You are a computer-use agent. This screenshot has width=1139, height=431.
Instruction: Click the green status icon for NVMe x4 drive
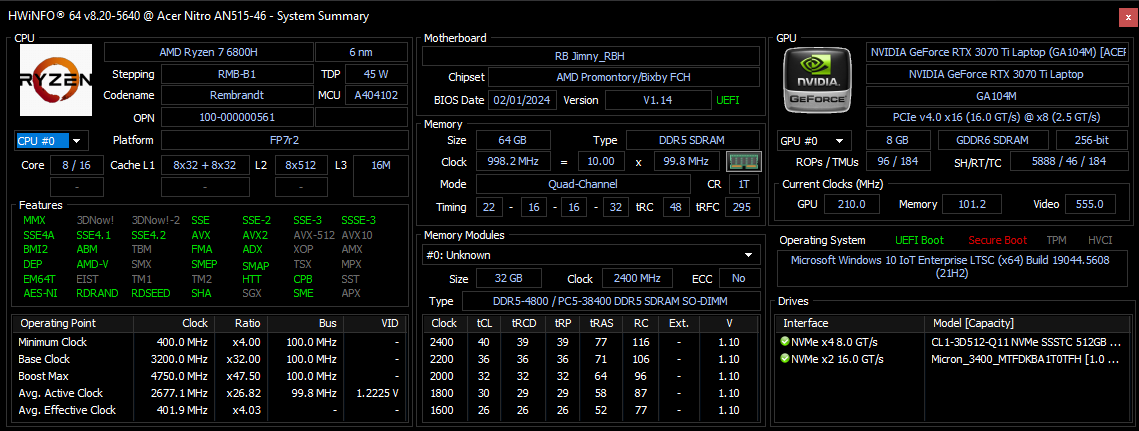(x=785, y=342)
